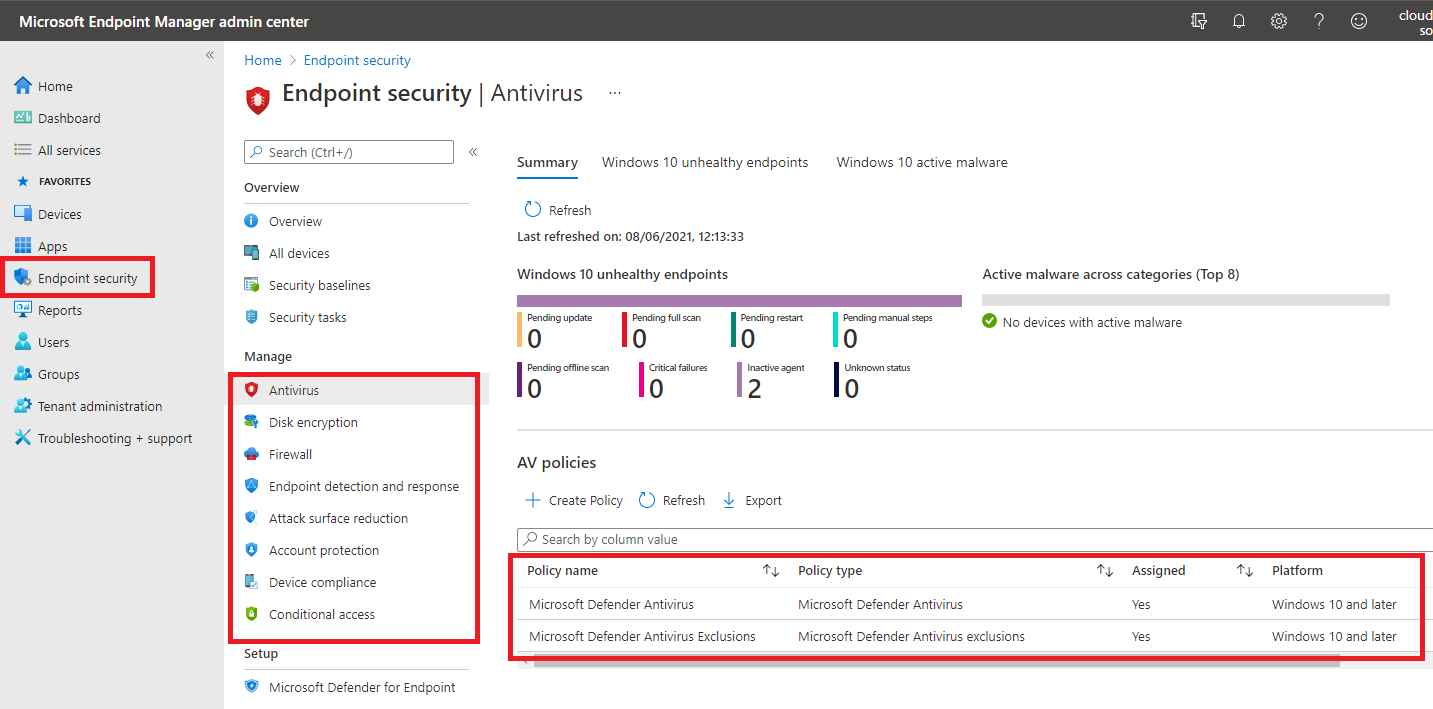
Task: Open Microsoft Defender Antivirus Exclusions policy
Action: click(x=642, y=636)
